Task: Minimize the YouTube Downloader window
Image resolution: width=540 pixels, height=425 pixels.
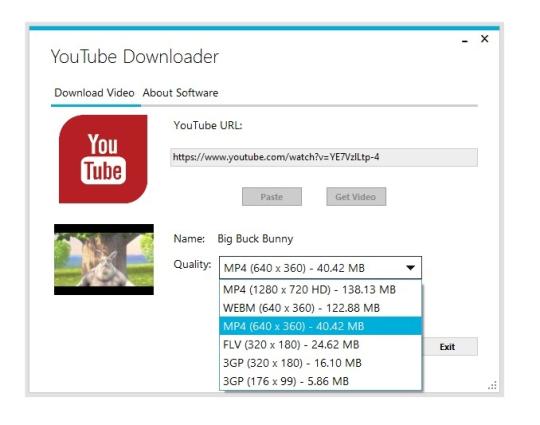Action: point(465,41)
